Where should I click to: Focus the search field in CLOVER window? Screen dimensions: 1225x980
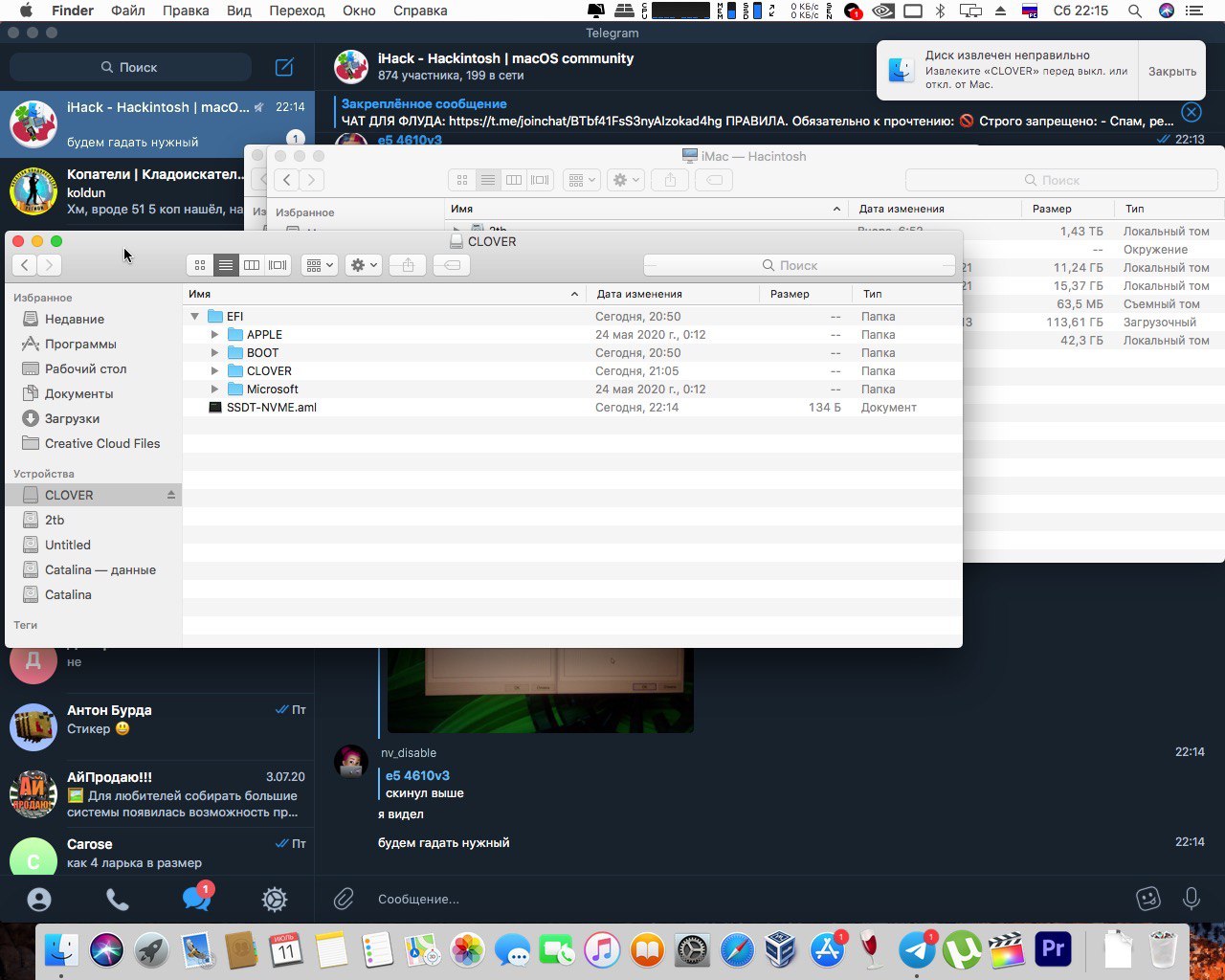click(799, 265)
